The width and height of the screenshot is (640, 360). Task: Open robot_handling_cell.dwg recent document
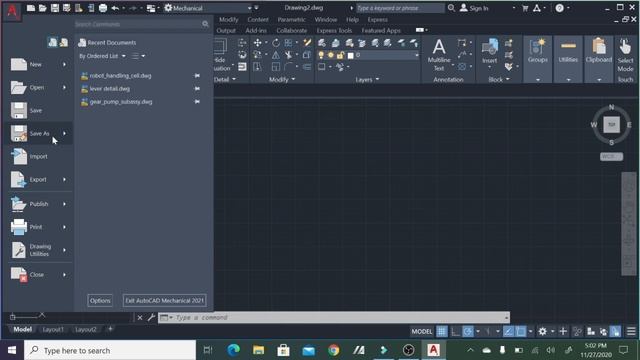click(x=120, y=76)
